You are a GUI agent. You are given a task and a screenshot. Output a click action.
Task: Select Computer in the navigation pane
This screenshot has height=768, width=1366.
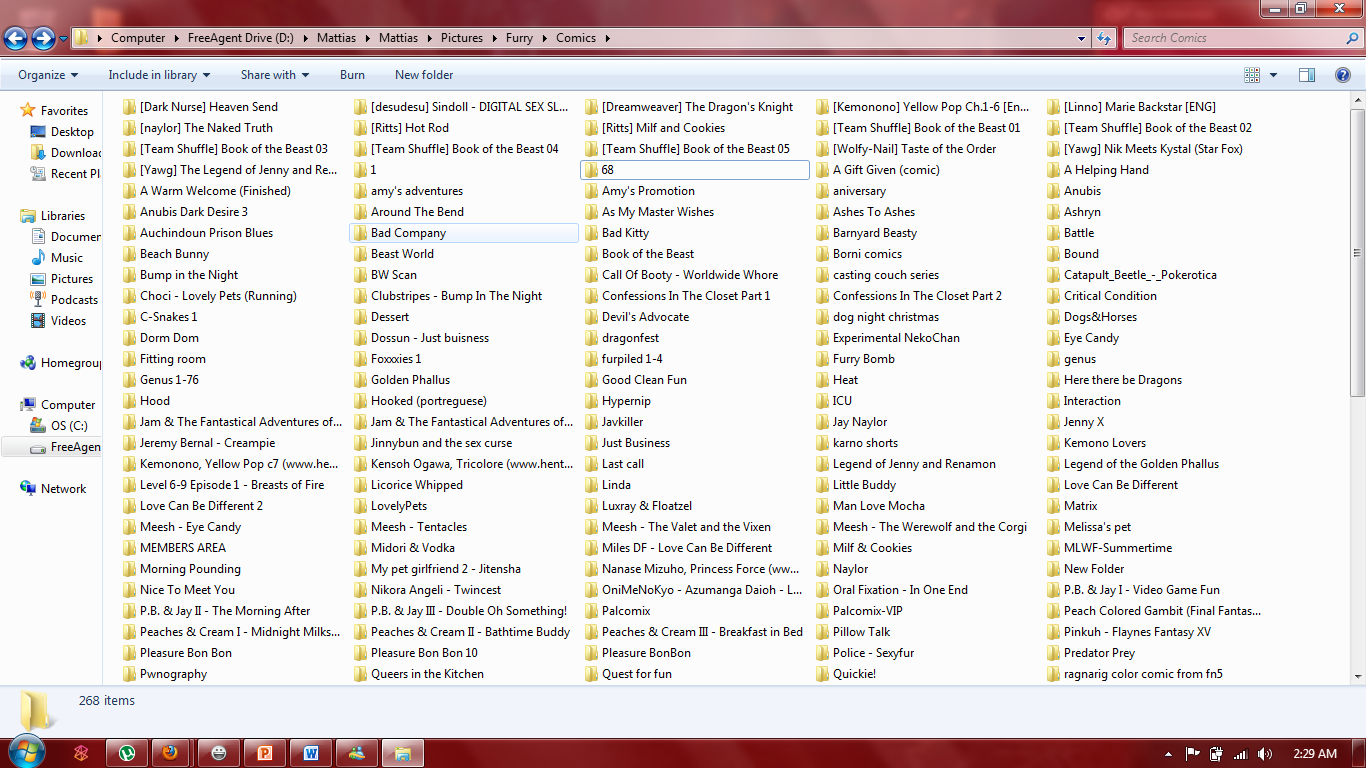click(x=68, y=404)
